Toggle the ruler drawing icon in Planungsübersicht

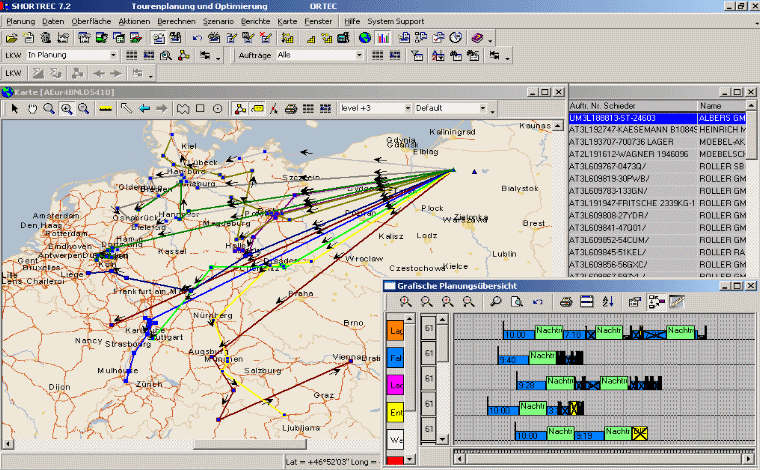tap(676, 302)
